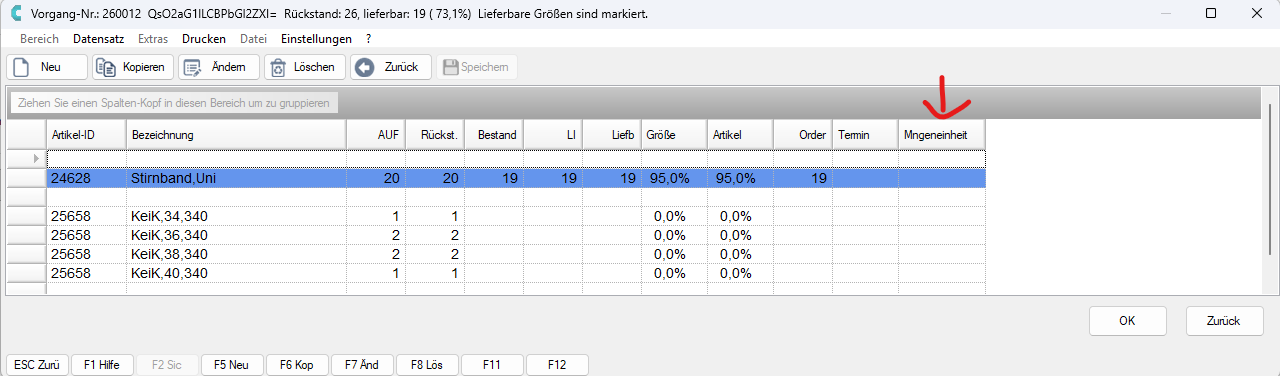Click the bottom-right Zurück button
This screenshot has width=1280, height=376.
point(1225,321)
